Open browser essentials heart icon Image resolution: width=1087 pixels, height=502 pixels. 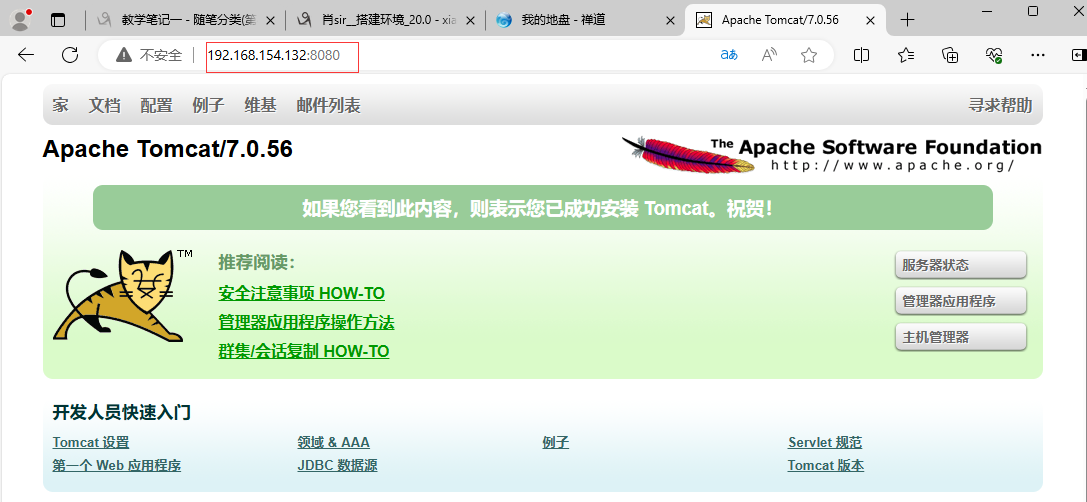coord(994,55)
